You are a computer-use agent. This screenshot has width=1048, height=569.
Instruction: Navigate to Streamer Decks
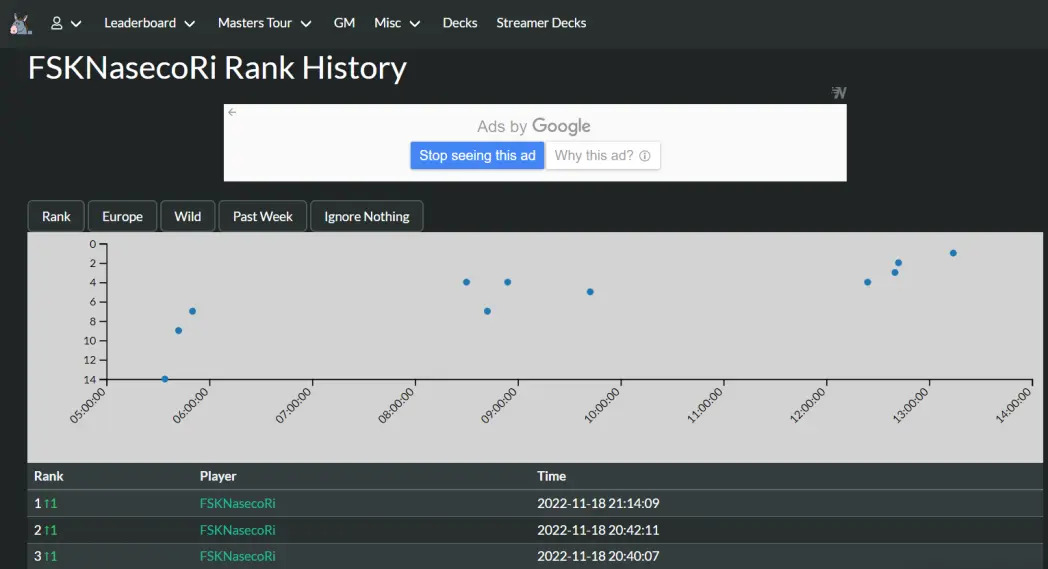[541, 23]
